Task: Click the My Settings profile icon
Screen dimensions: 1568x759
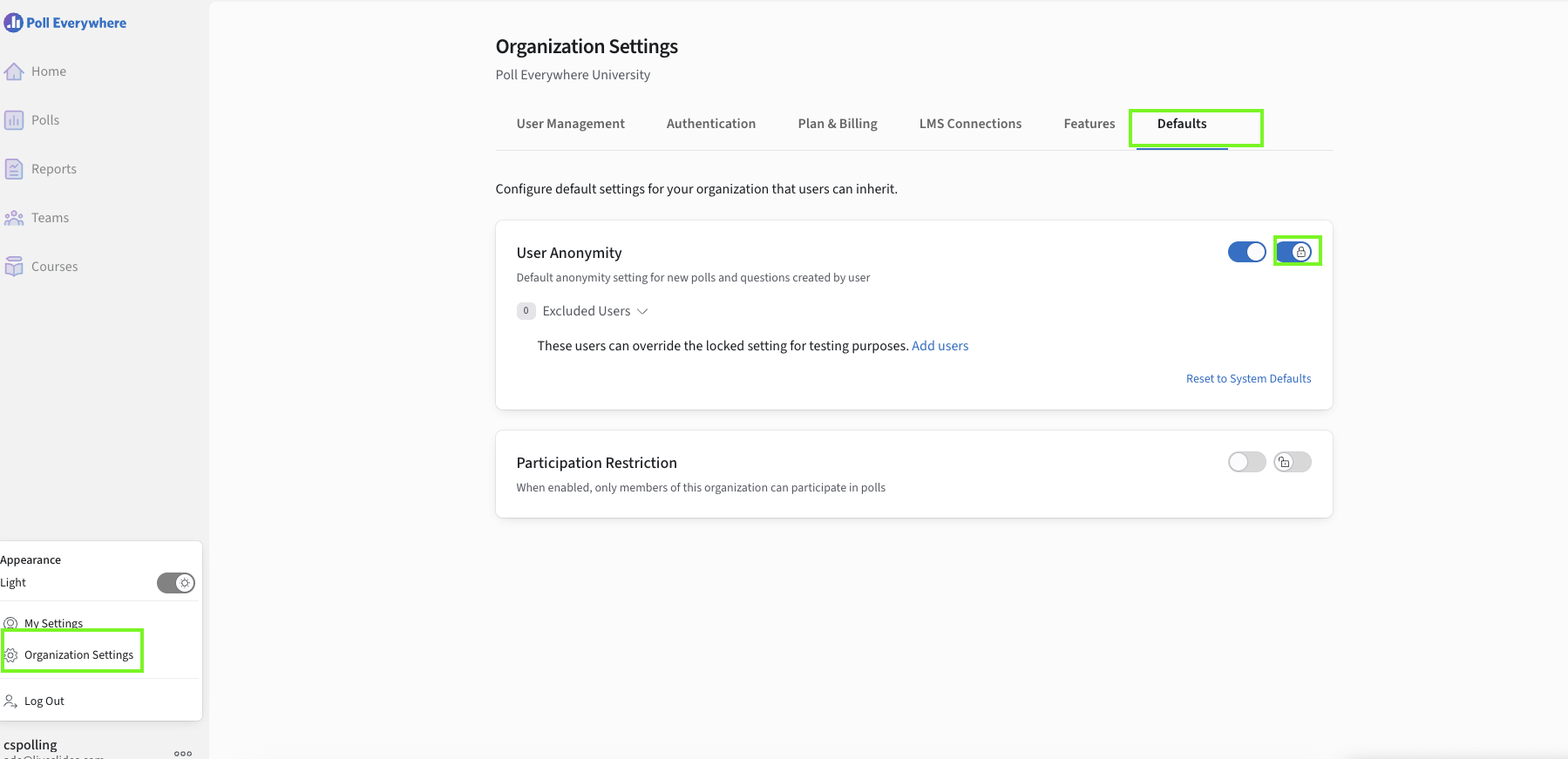Action: [x=10, y=623]
